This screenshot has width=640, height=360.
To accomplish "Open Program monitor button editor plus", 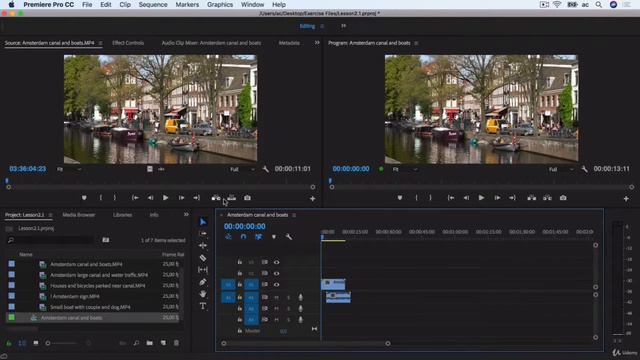I will tap(626, 199).
